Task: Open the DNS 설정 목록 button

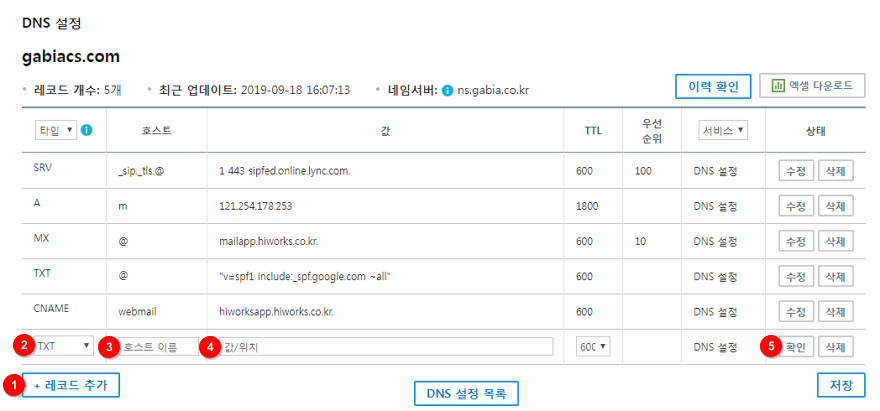Action: pos(466,394)
